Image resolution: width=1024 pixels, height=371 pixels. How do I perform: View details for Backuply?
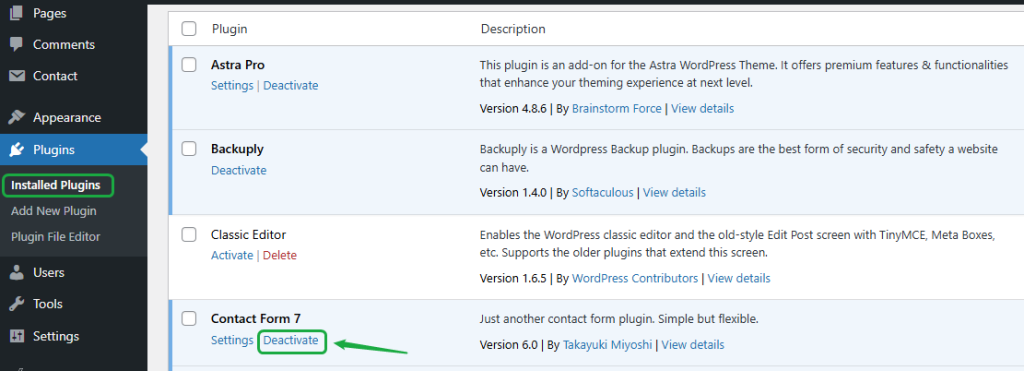click(675, 193)
